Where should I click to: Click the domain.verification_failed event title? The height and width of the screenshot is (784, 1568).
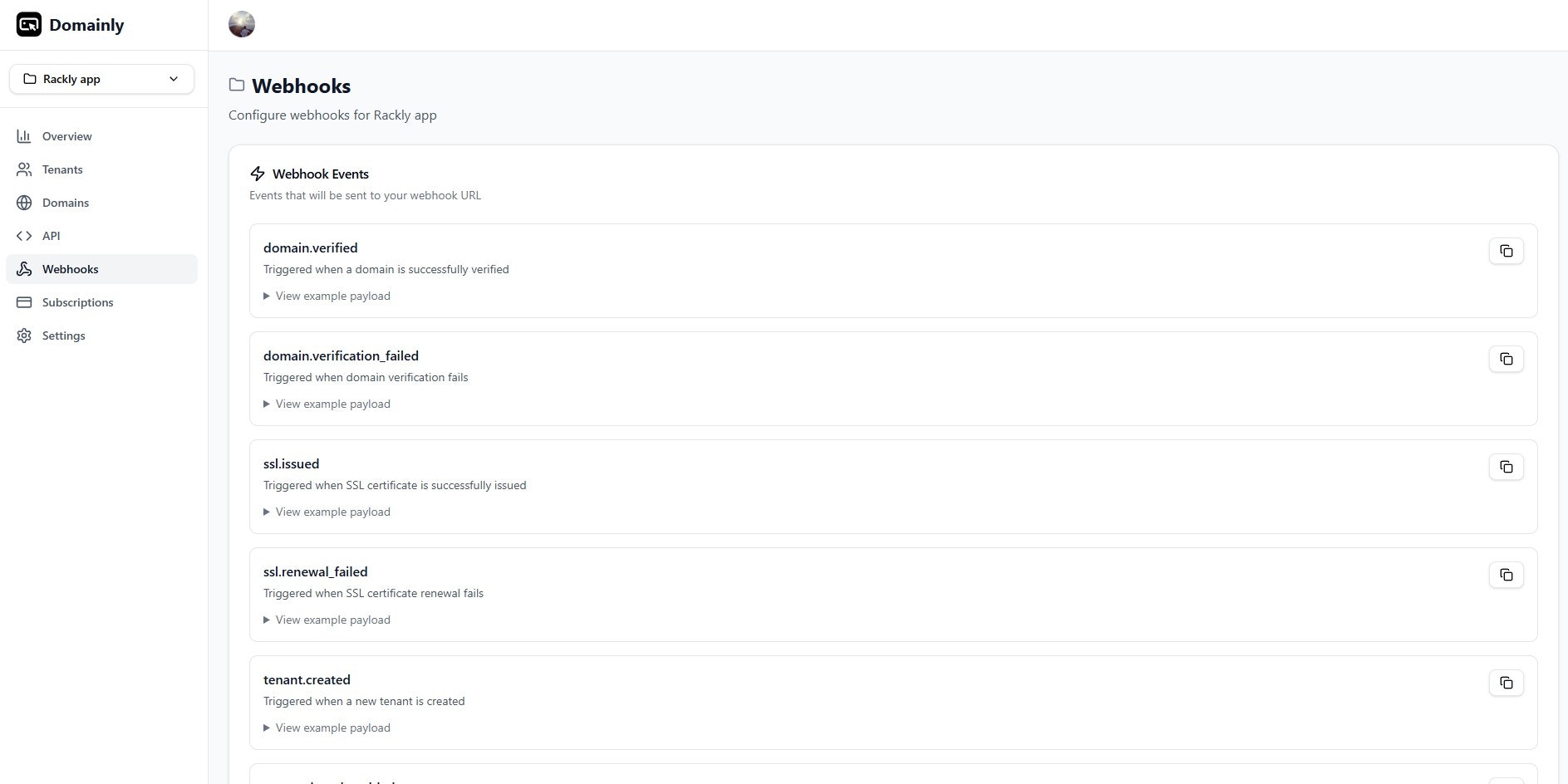[x=341, y=355]
